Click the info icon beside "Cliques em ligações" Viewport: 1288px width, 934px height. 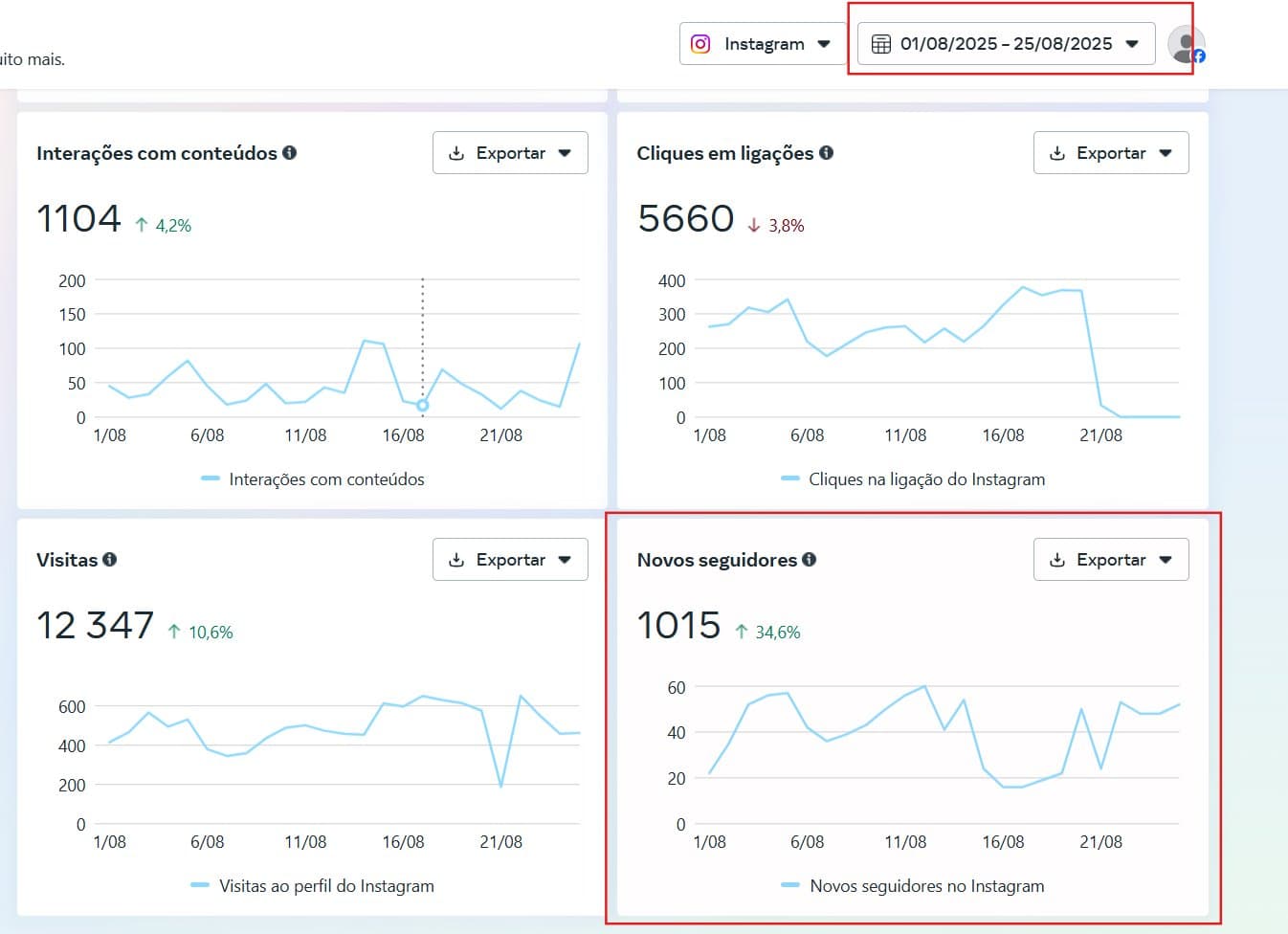click(828, 152)
